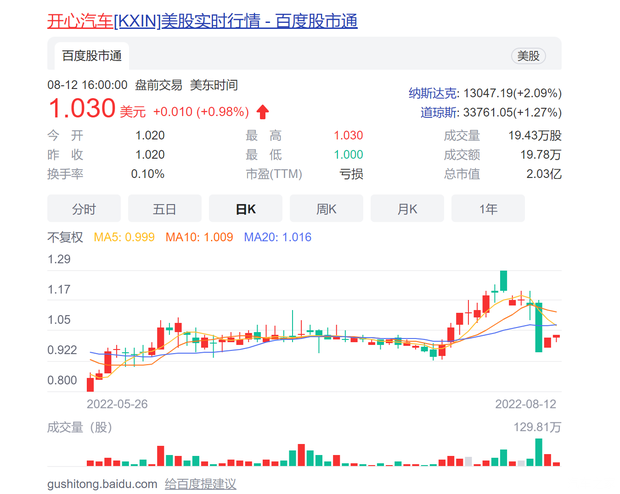The height and width of the screenshot is (494, 620).
Task: Click the tallest green volume bar
Action: point(539,452)
